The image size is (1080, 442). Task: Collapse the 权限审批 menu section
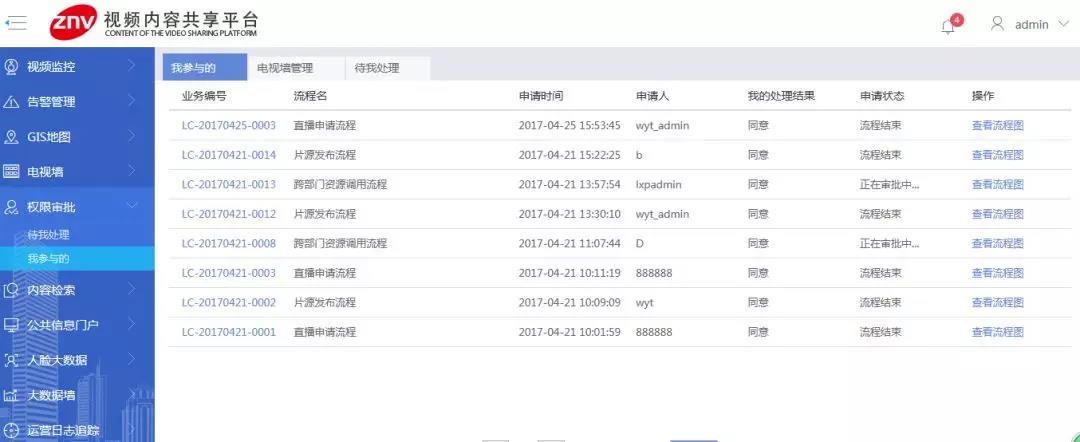(131, 207)
